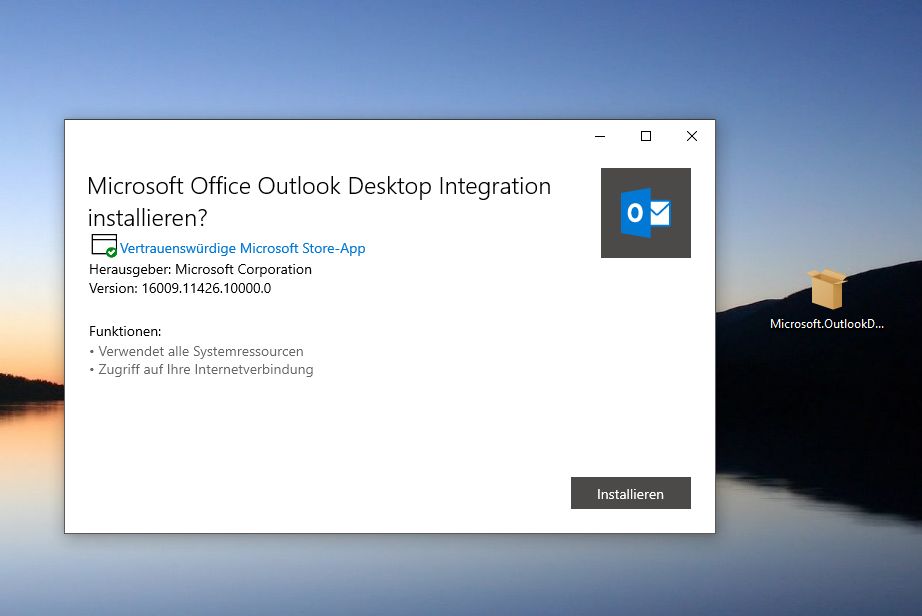
Task: Click the Outlook logo tile in the installer
Action: tap(646, 213)
